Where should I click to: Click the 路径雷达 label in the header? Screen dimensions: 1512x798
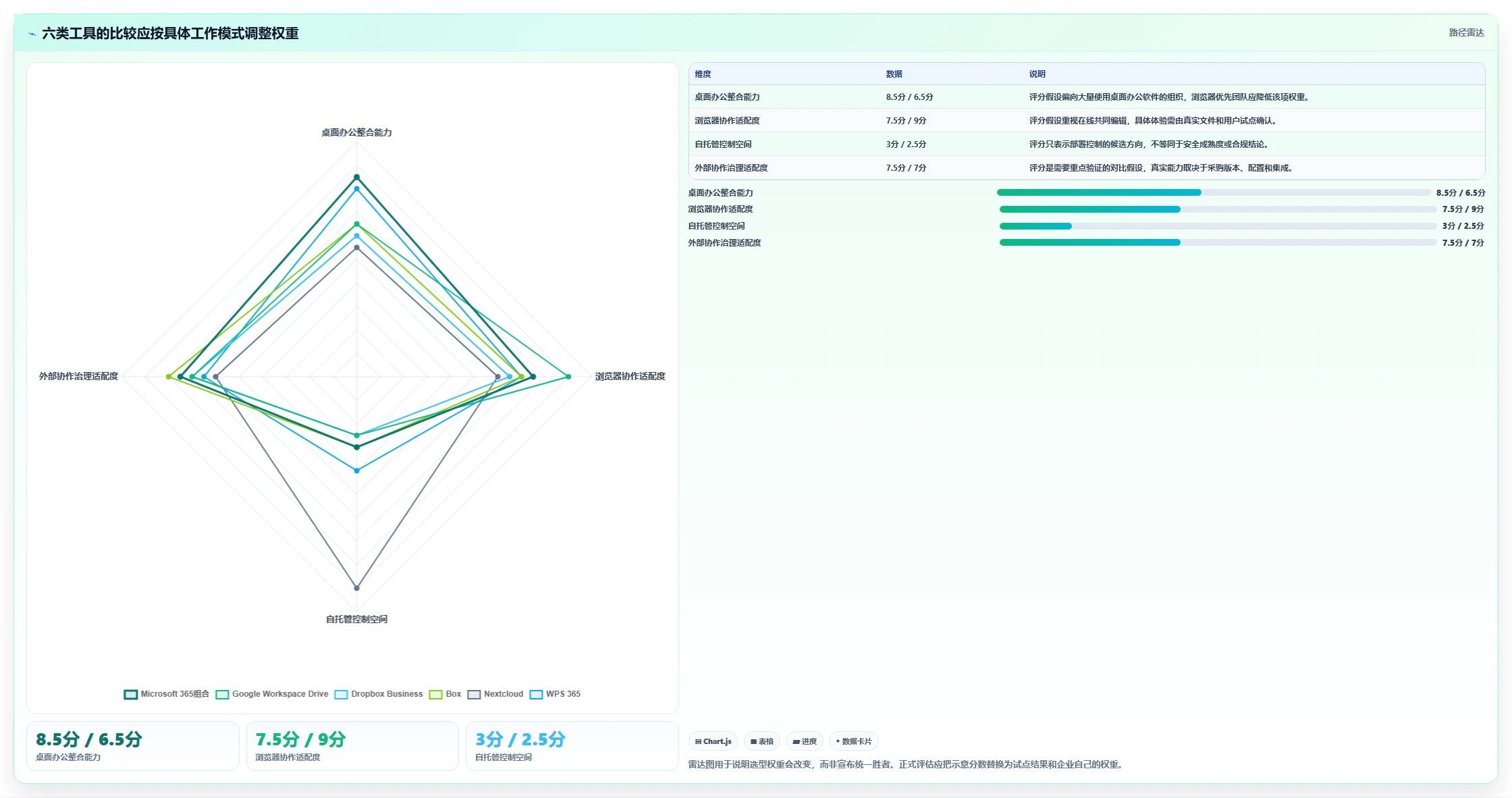[x=1466, y=32]
